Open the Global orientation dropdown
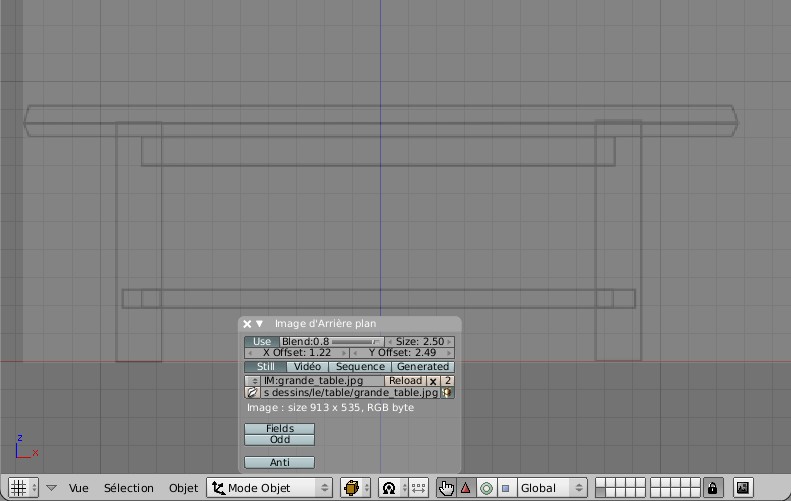 [551, 488]
